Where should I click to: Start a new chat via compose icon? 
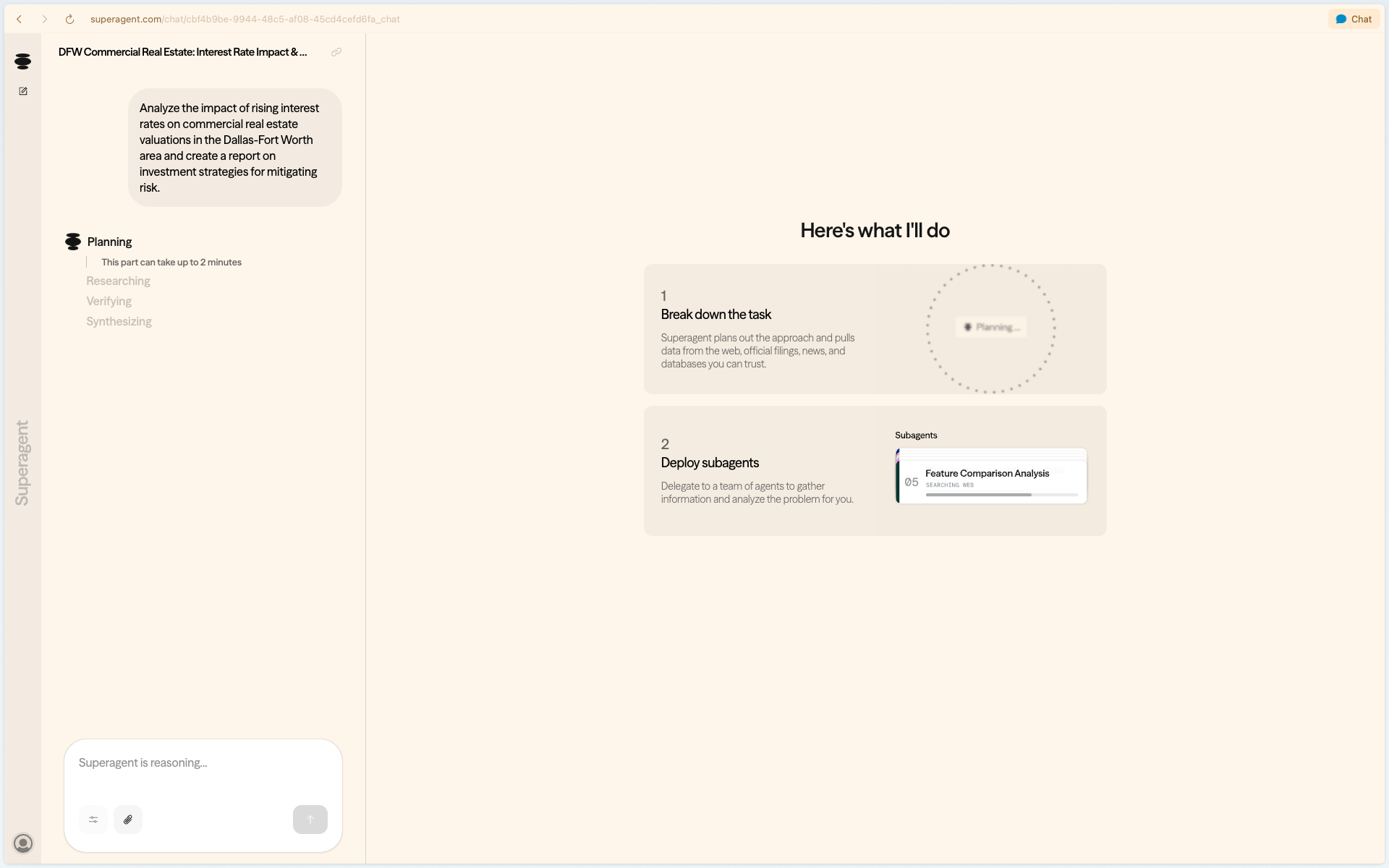[x=23, y=91]
